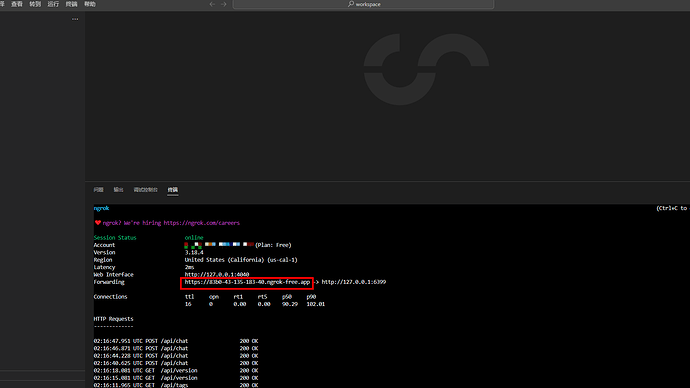
Task: Click the 02:16:47.951 POST /api/chat row
Action: click(x=176, y=341)
